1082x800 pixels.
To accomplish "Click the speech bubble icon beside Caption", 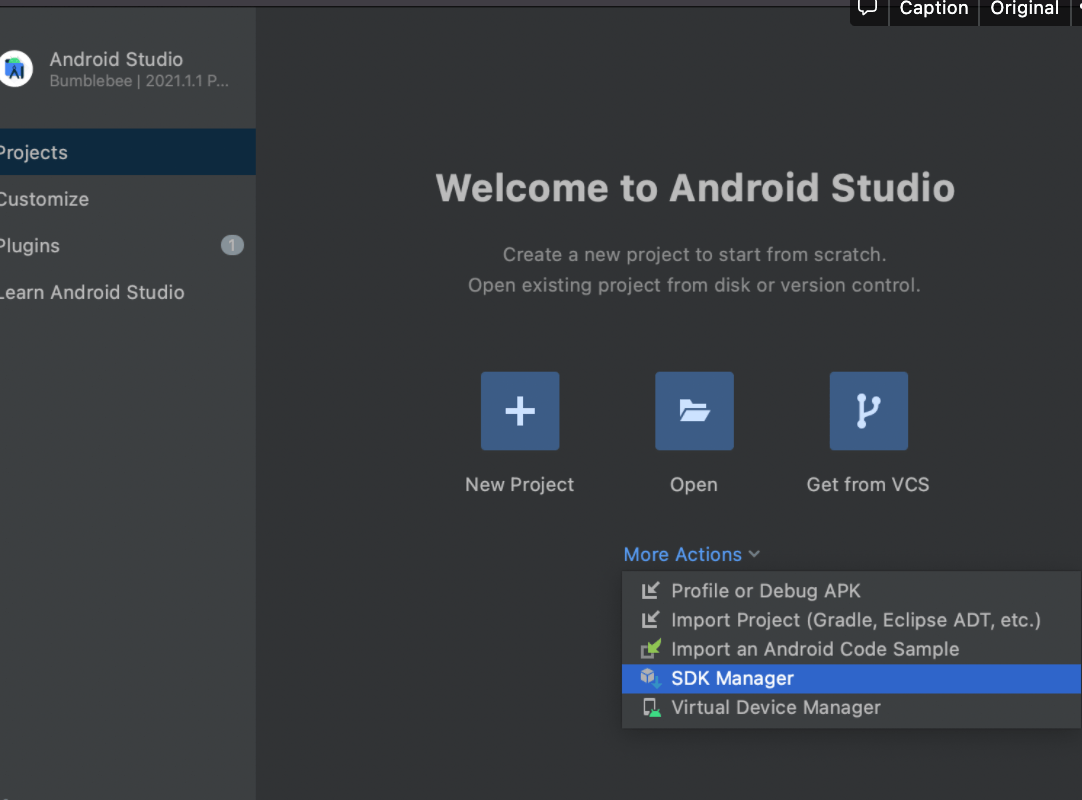I will (867, 8).
